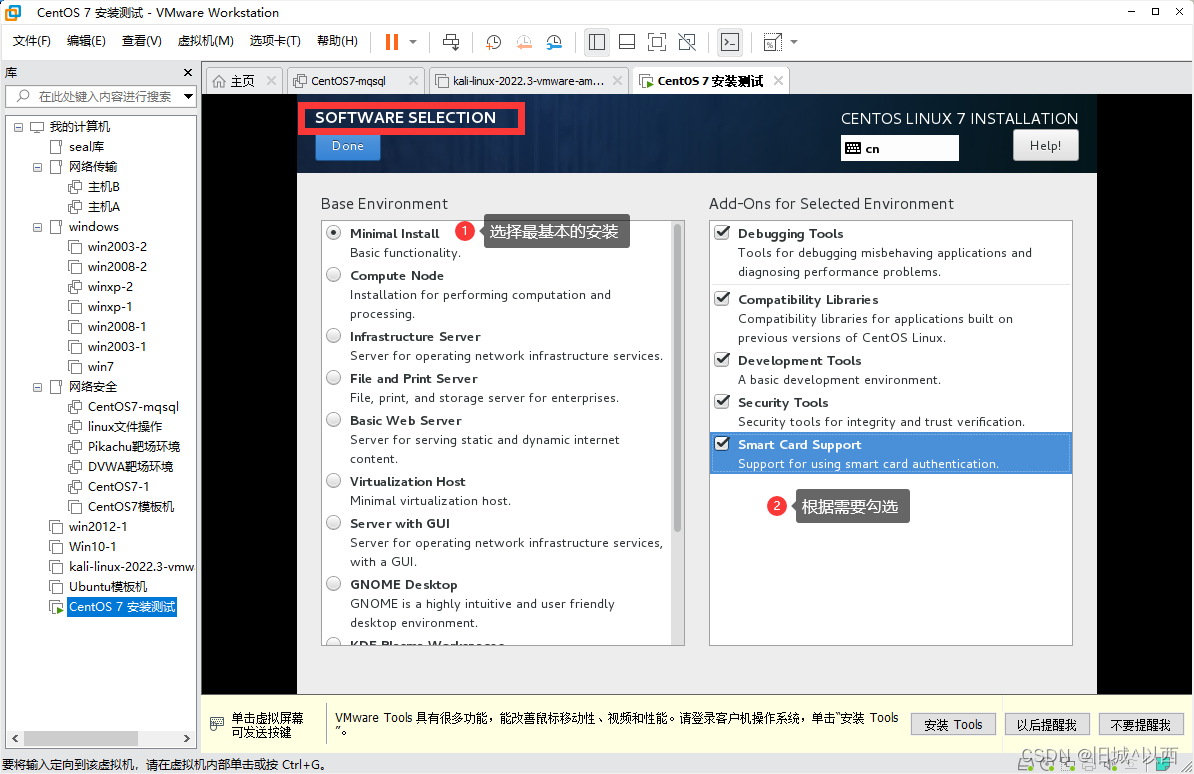Take a snapshot of this virtual machine
The height and width of the screenshot is (774, 1194).
[493, 42]
